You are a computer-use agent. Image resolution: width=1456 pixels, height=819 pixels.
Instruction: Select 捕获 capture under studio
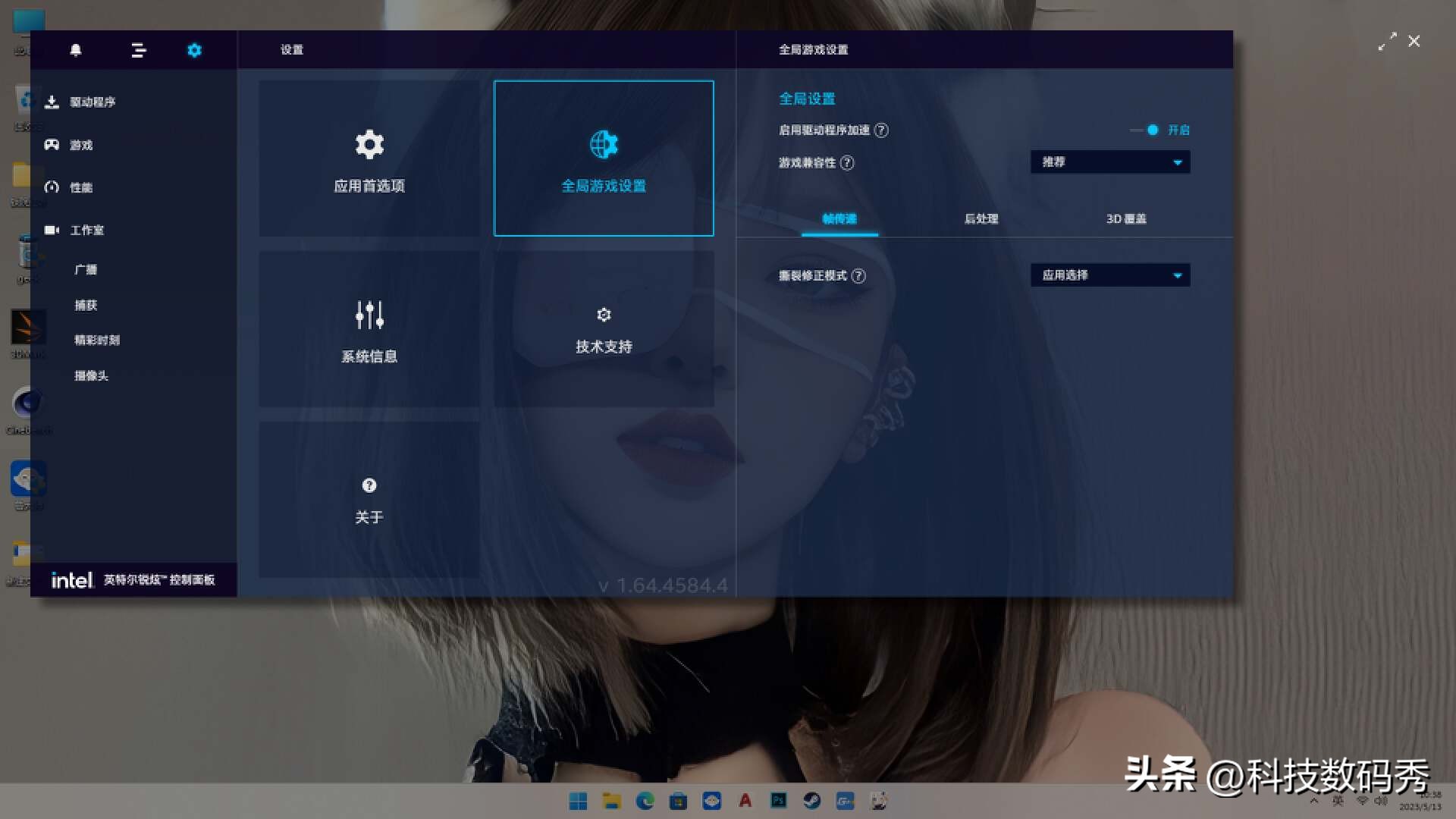[86, 305]
